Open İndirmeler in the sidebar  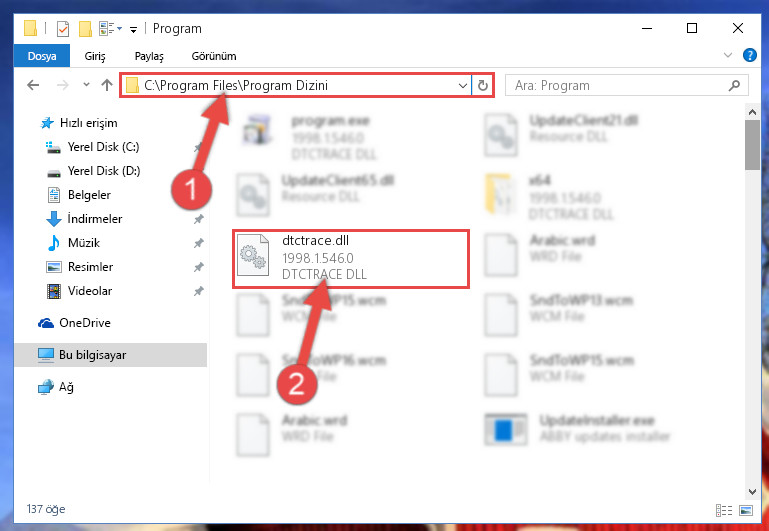pyautogui.click(x=95, y=219)
